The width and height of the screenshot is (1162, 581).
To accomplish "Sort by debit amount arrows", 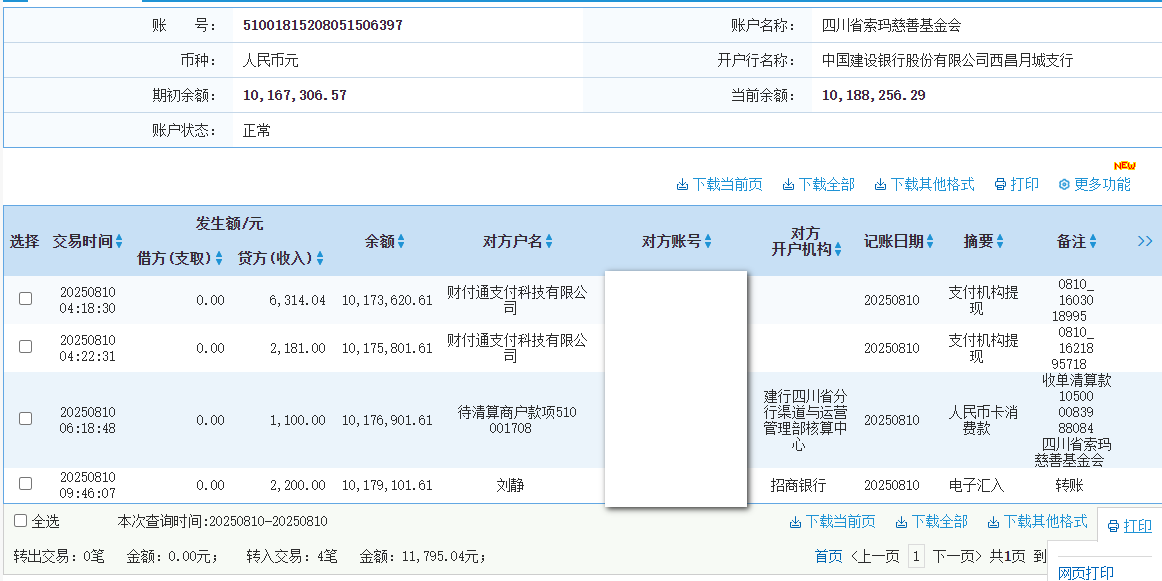I will click(x=219, y=259).
